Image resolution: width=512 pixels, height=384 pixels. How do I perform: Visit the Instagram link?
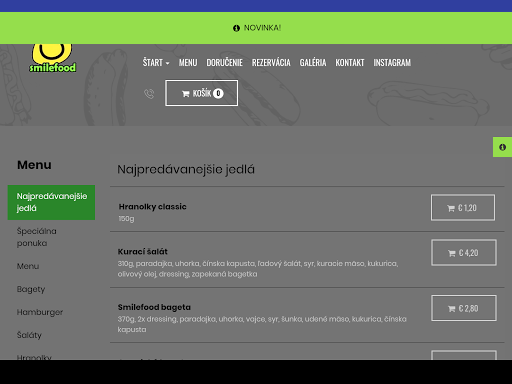[x=392, y=63]
